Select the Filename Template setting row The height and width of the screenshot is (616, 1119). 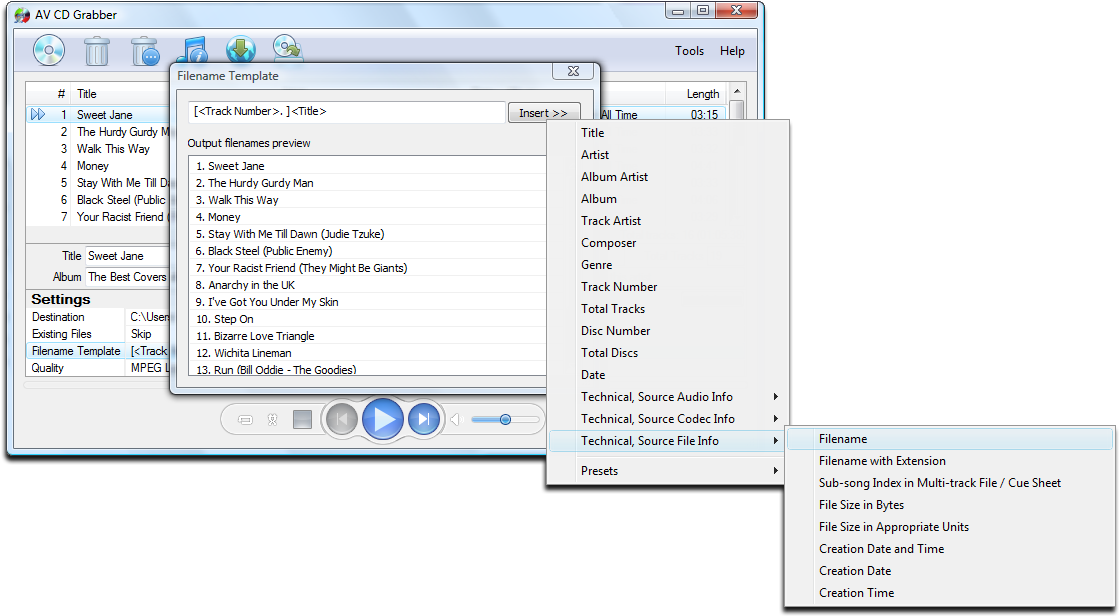[x=98, y=351]
